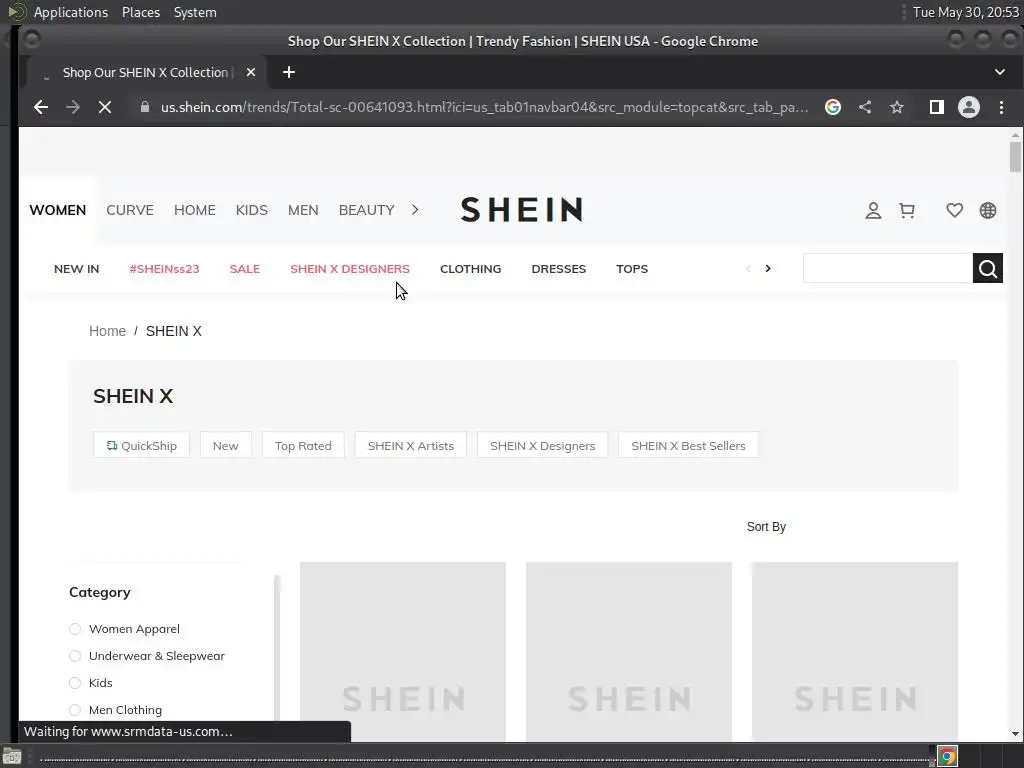Expand more top categories after BEAUTY
This screenshot has width=1024, height=768.
coord(415,210)
